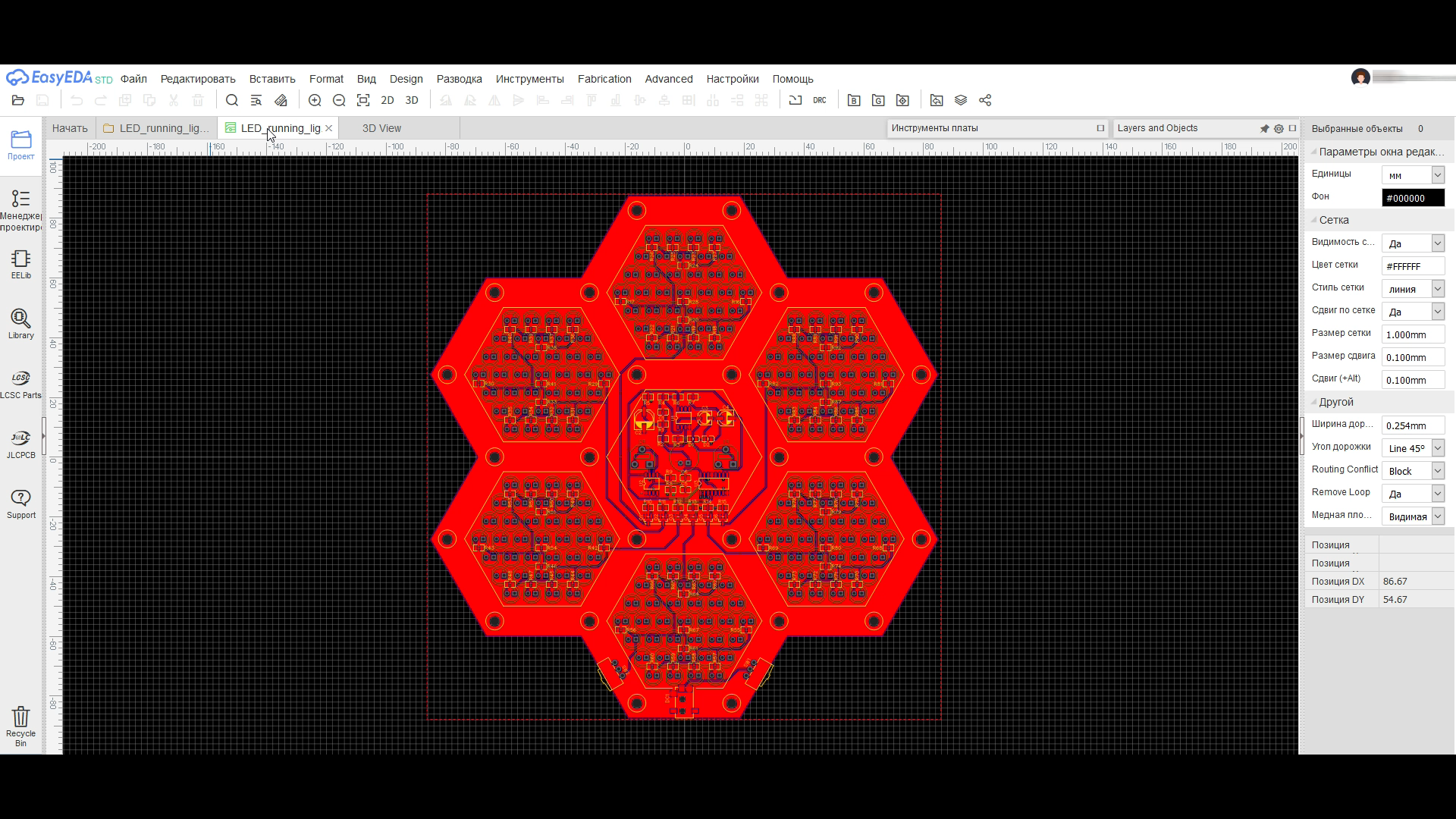This screenshot has width=1456, height=819.
Task: Open the Recycle Bin
Action: 21,726
